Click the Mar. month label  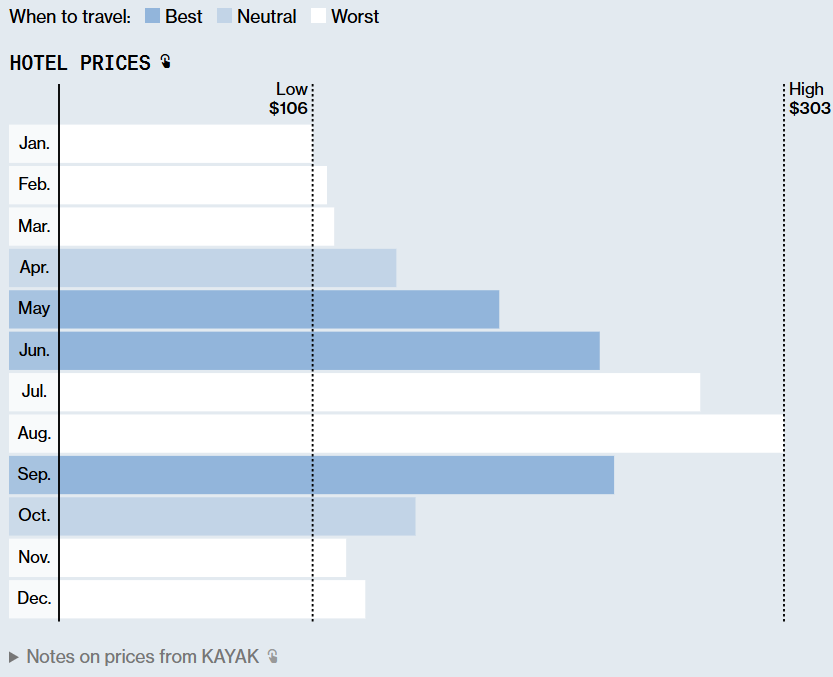click(x=34, y=227)
